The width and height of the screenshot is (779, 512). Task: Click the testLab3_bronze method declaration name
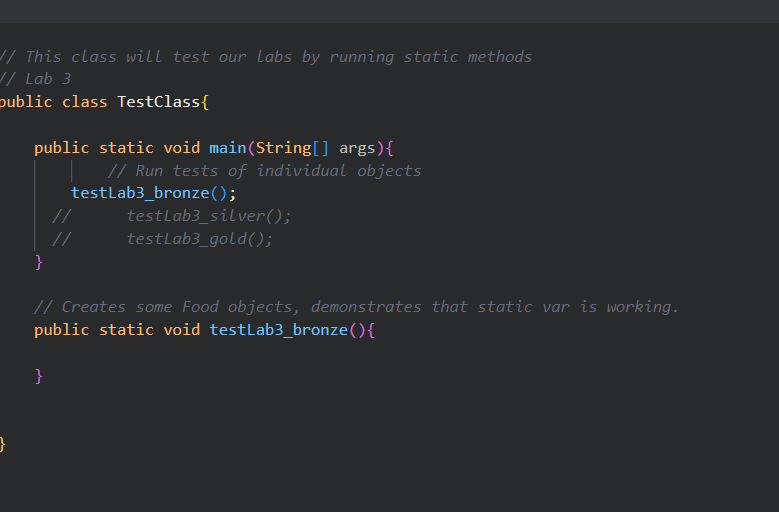pos(278,330)
